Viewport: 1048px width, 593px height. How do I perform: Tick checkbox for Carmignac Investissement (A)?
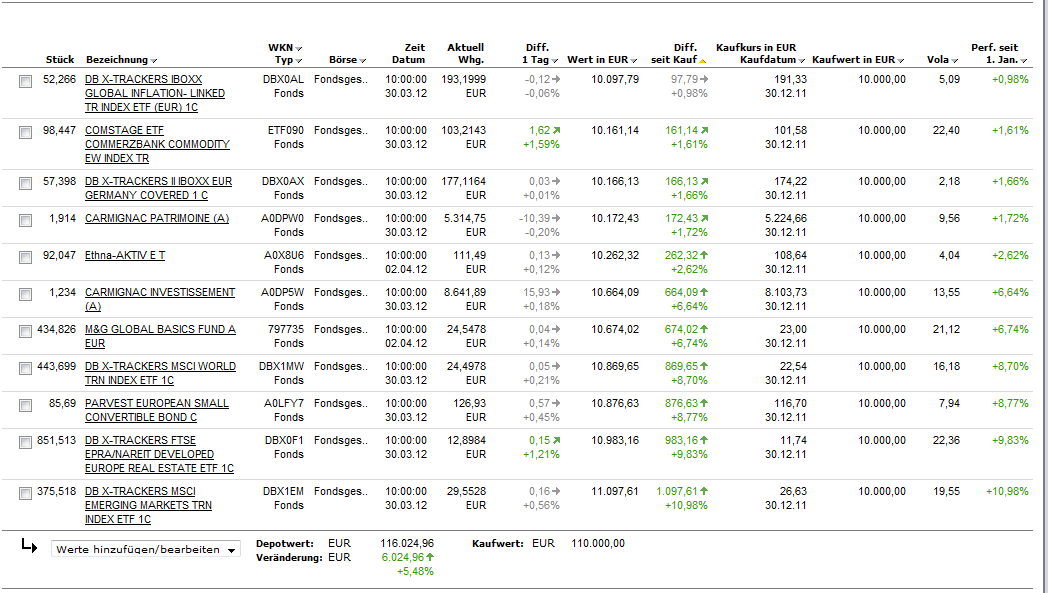click(x=25, y=294)
